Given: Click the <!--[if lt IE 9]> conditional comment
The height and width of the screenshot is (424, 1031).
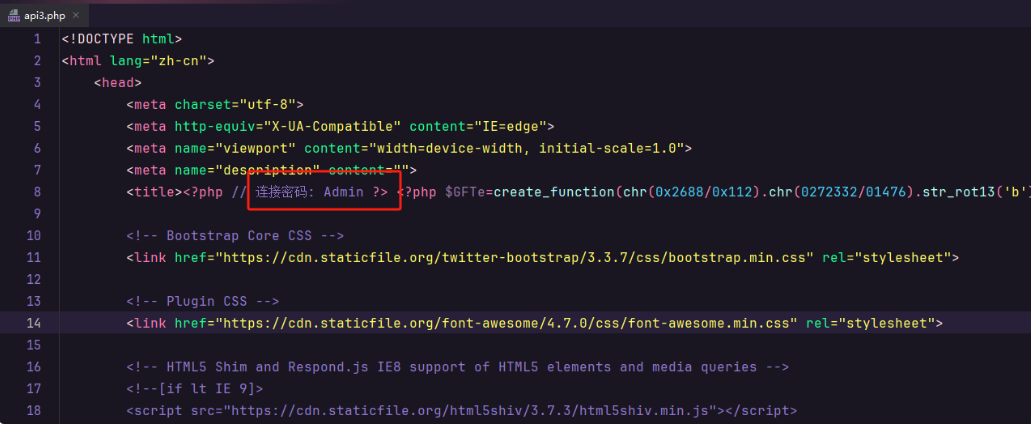Looking at the screenshot, I should (195, 389).
